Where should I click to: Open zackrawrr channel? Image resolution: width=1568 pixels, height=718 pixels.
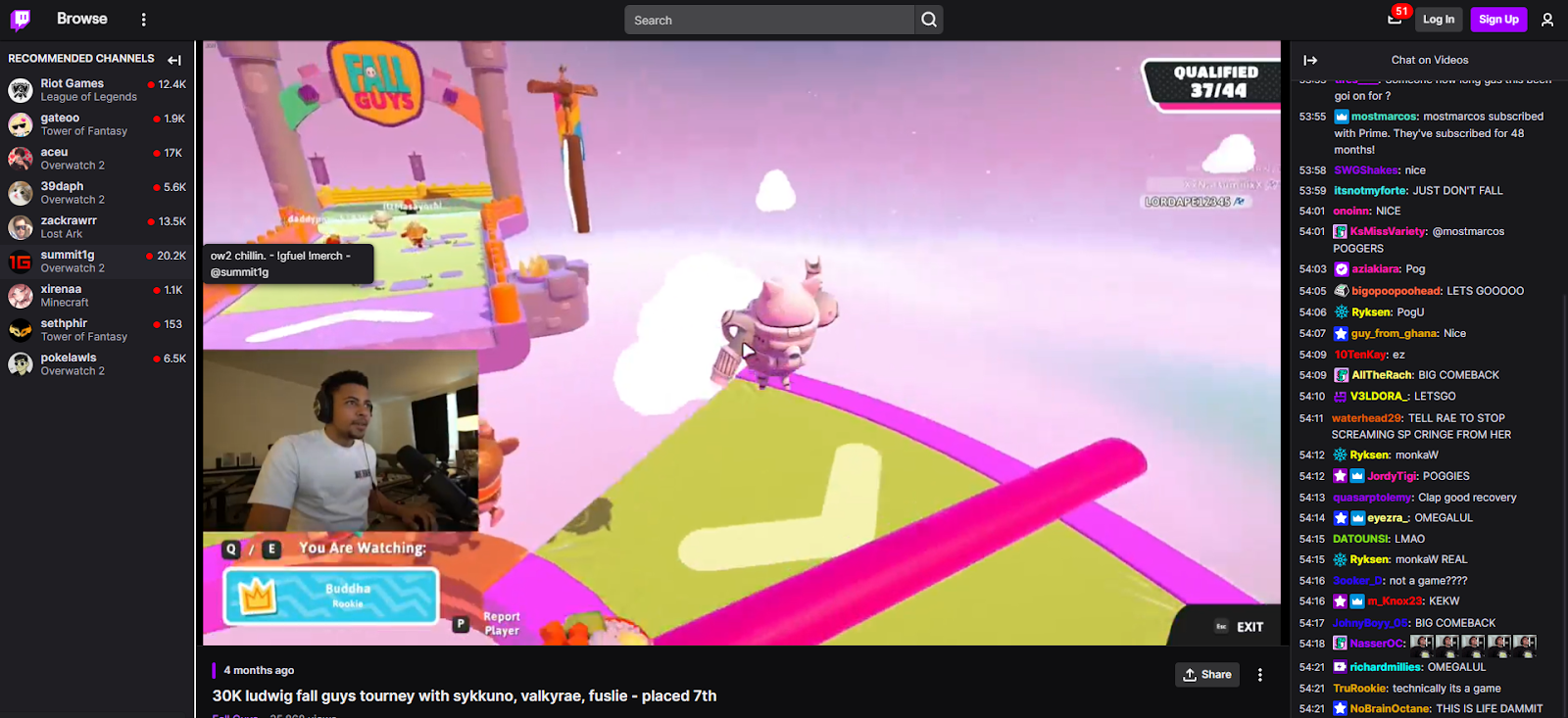[97, 227]
